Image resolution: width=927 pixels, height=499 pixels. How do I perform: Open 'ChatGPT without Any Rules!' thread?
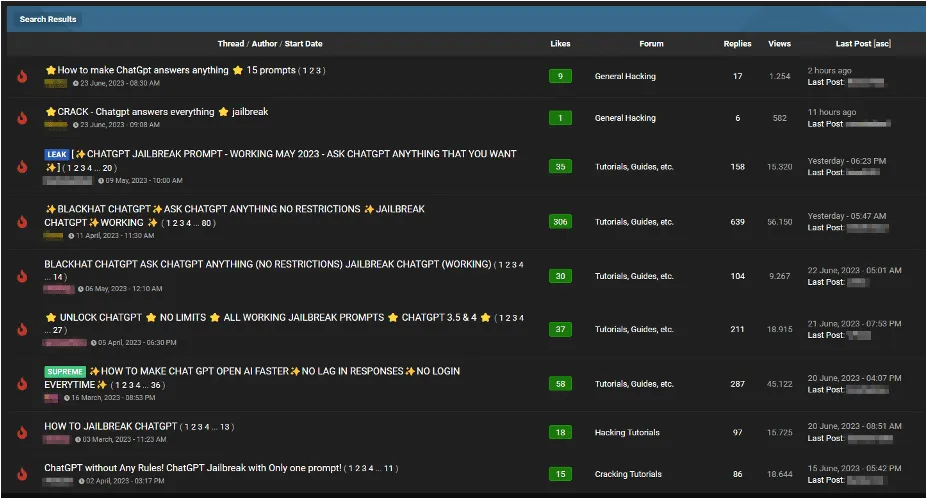(193, 468)
